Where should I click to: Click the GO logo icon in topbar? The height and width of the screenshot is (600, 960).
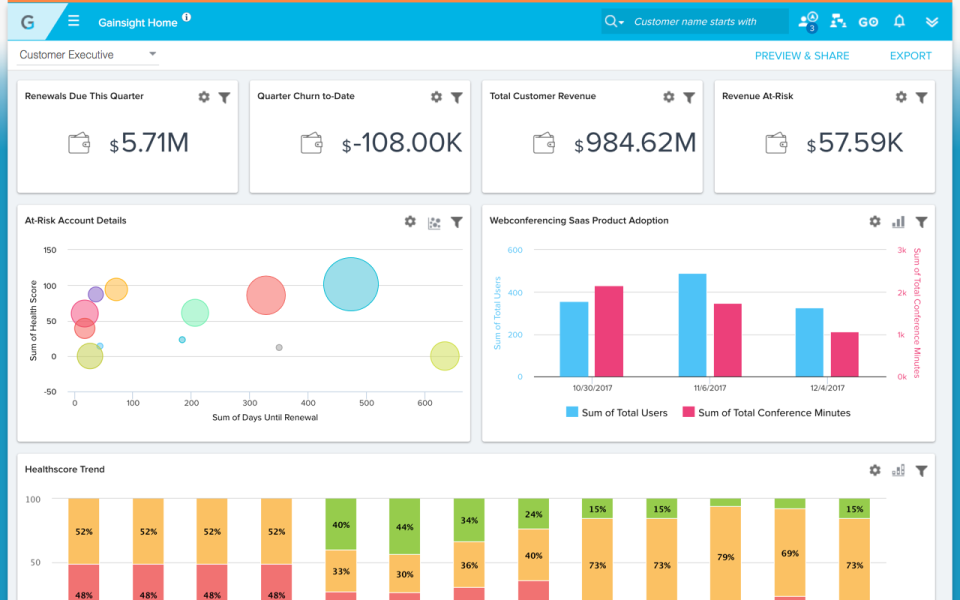click(x=868, y=20)
